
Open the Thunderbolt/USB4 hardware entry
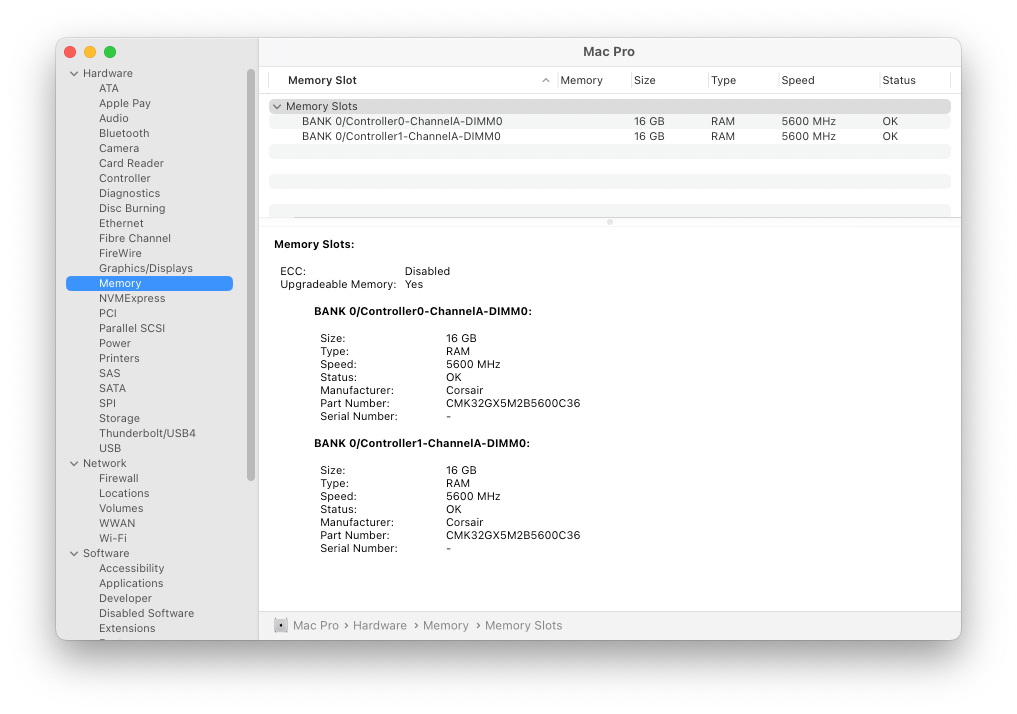click(x=147, y=433)
